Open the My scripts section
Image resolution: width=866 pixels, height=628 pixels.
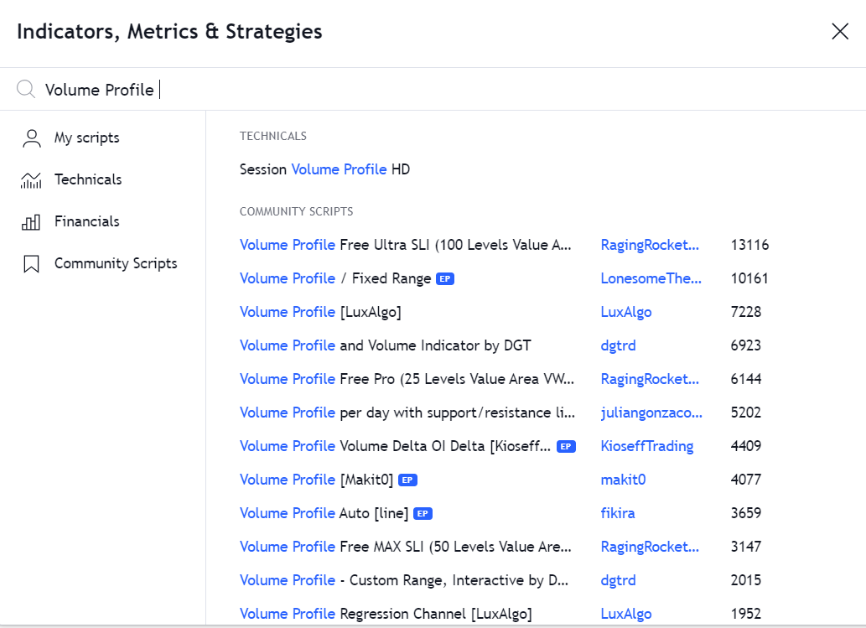87,138
